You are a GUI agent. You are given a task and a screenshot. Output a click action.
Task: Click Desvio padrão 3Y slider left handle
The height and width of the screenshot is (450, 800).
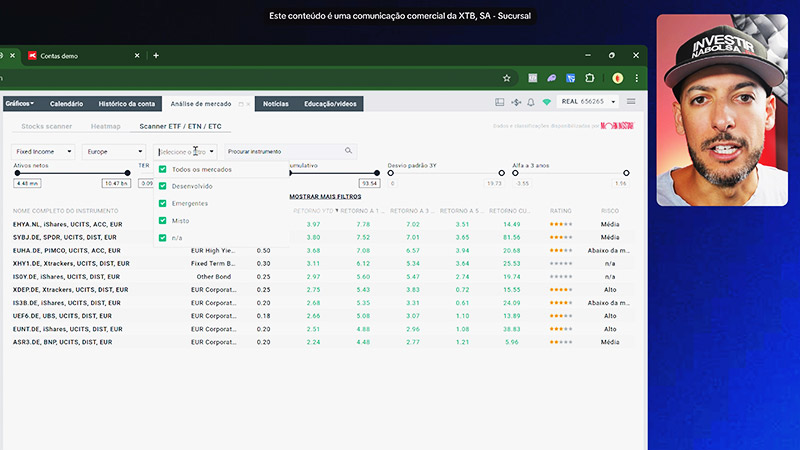pyautogui.click(x=391, y=173)
